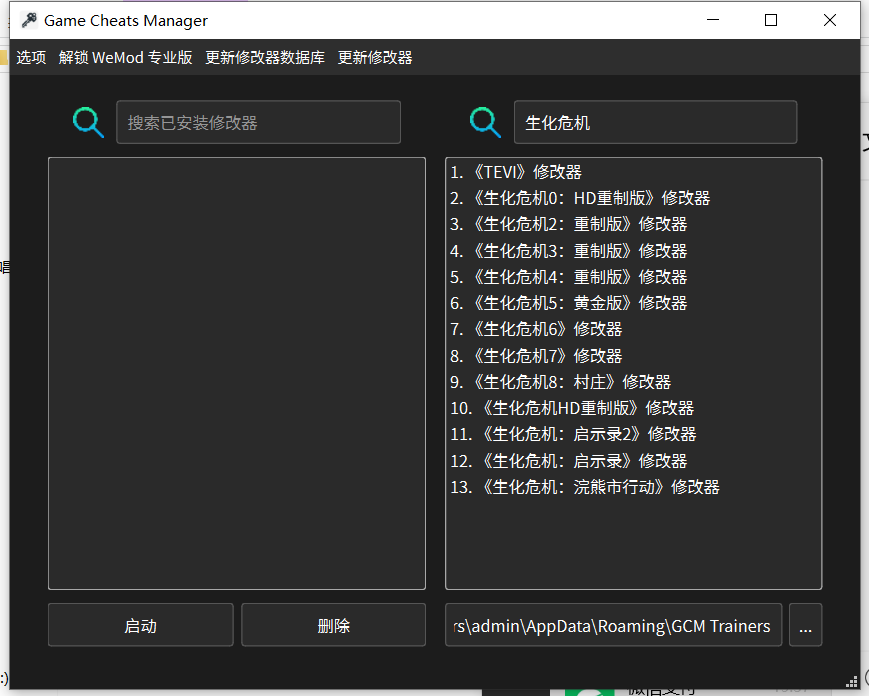Click the right magnifier search icon
This screenshot has width=869, height=696.
click(485, 121)
